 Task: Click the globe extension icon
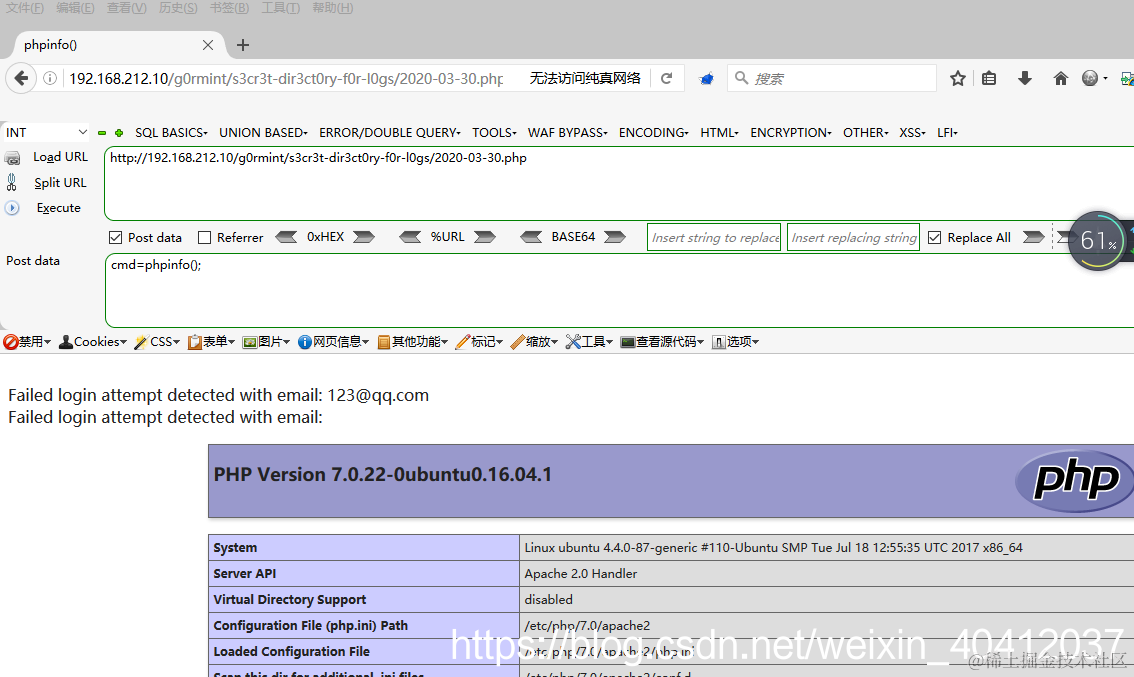click(x=1091, y=78)
